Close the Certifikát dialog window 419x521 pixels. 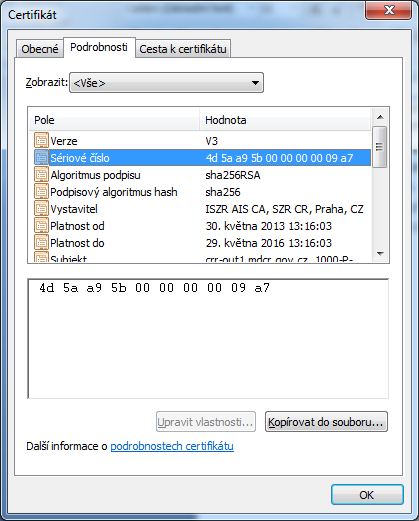click(389, 10)
